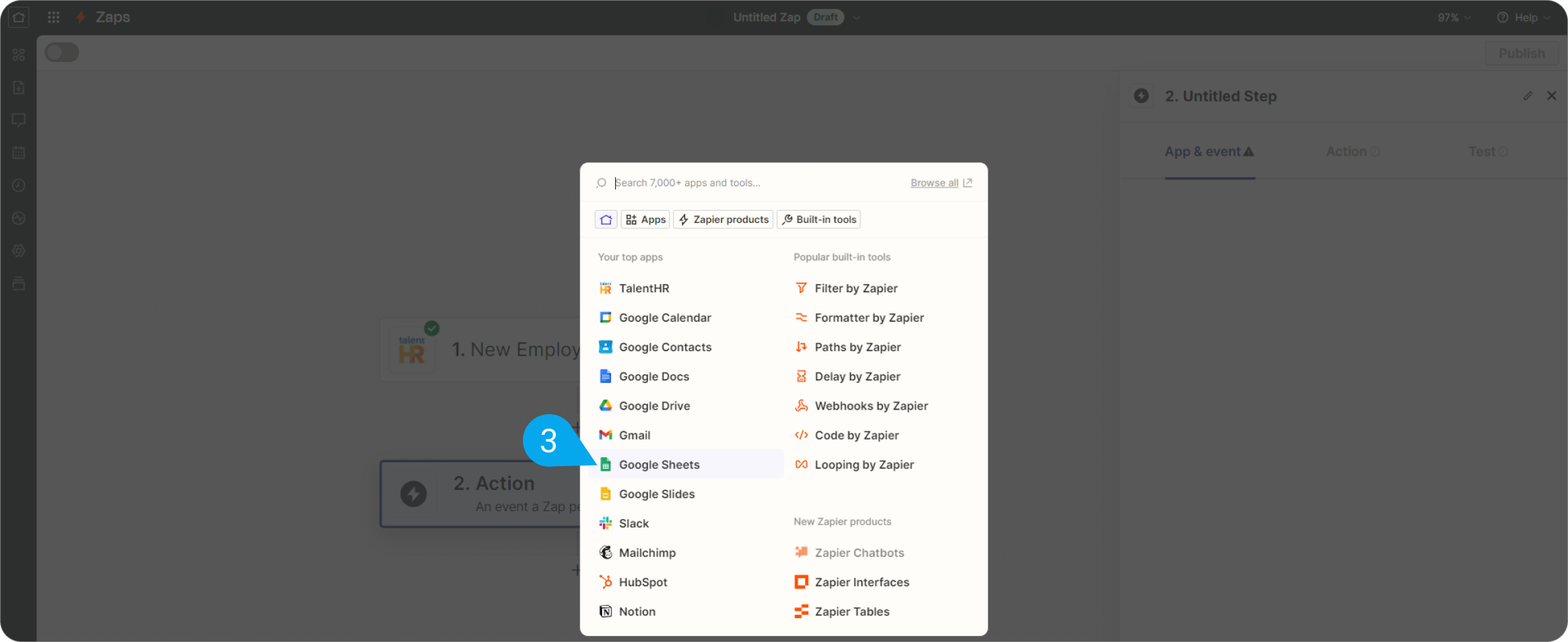Open home icon in top-left corner
Image resolution: width=1568 pixels, height=642 pixels.
point(18,18)
